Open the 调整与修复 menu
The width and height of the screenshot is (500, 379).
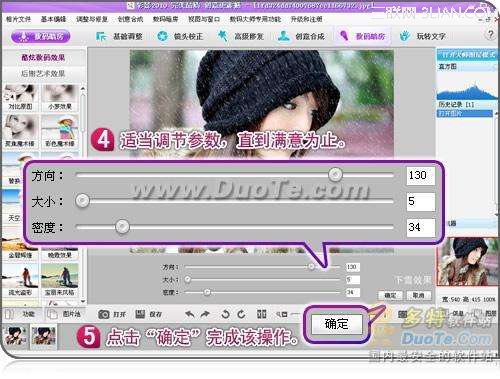[x=92, y=19]
